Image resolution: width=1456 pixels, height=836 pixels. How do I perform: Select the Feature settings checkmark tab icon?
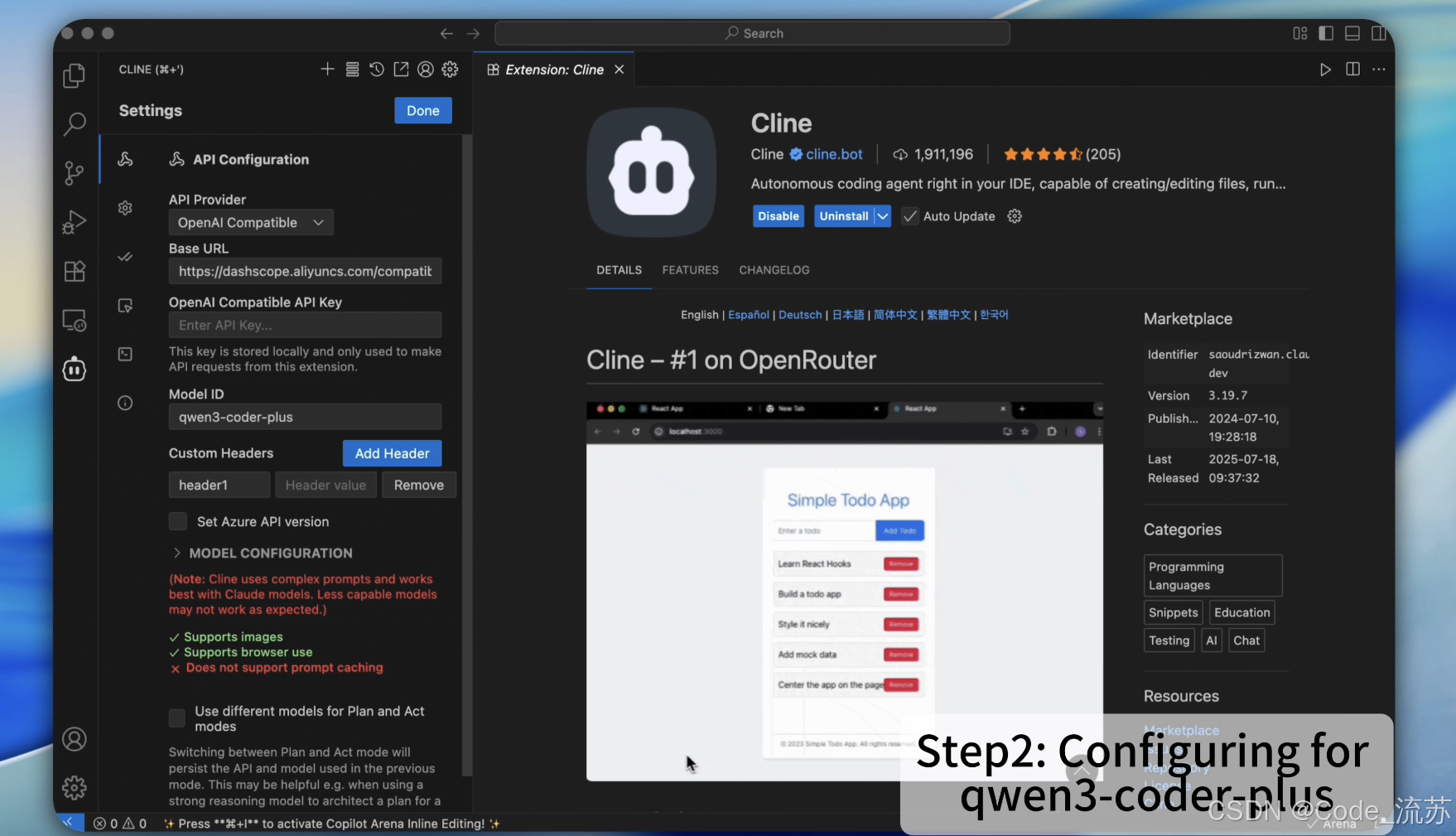tap(125, 257)
